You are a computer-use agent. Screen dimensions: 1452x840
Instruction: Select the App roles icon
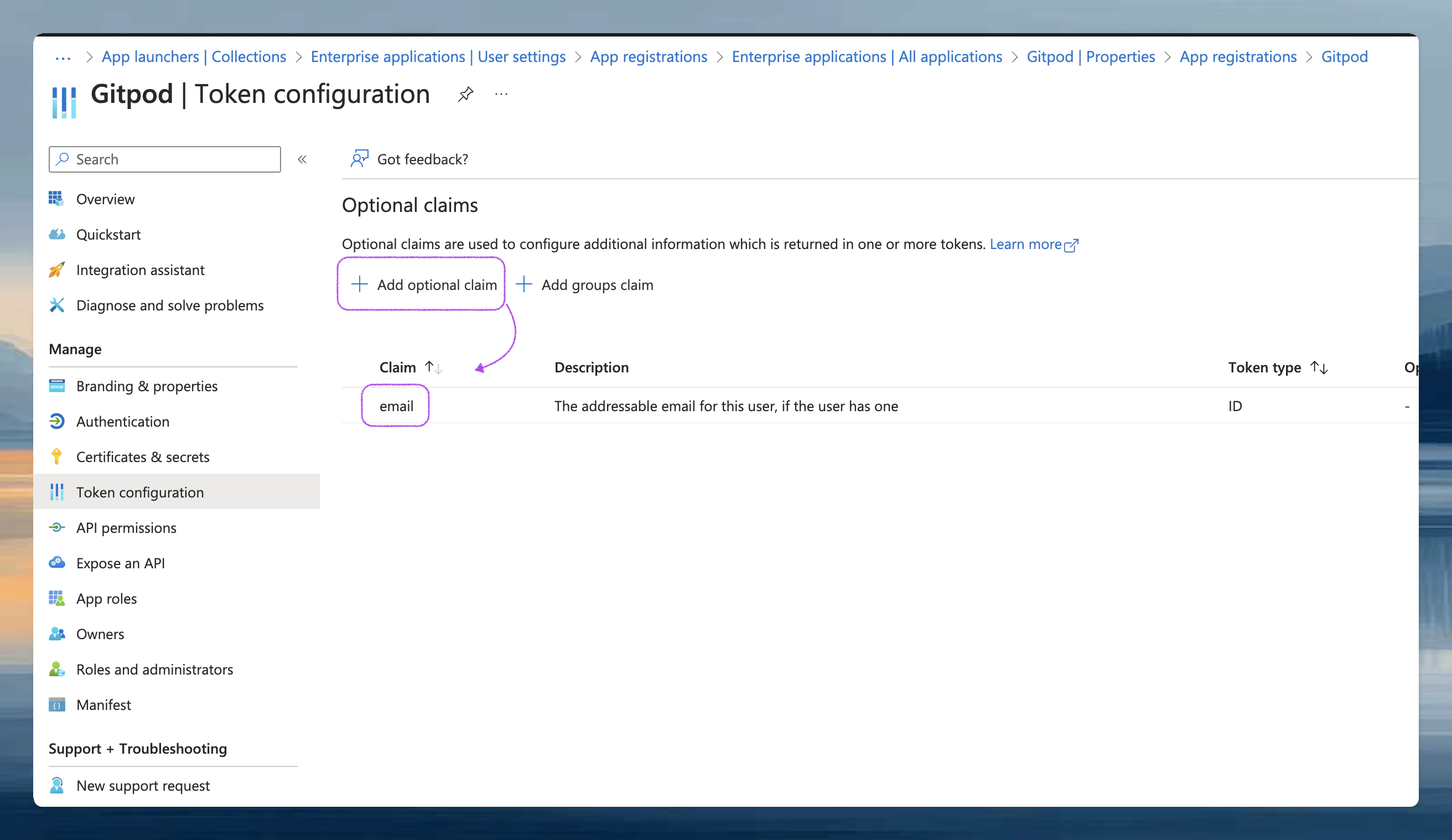coord(56,599)
